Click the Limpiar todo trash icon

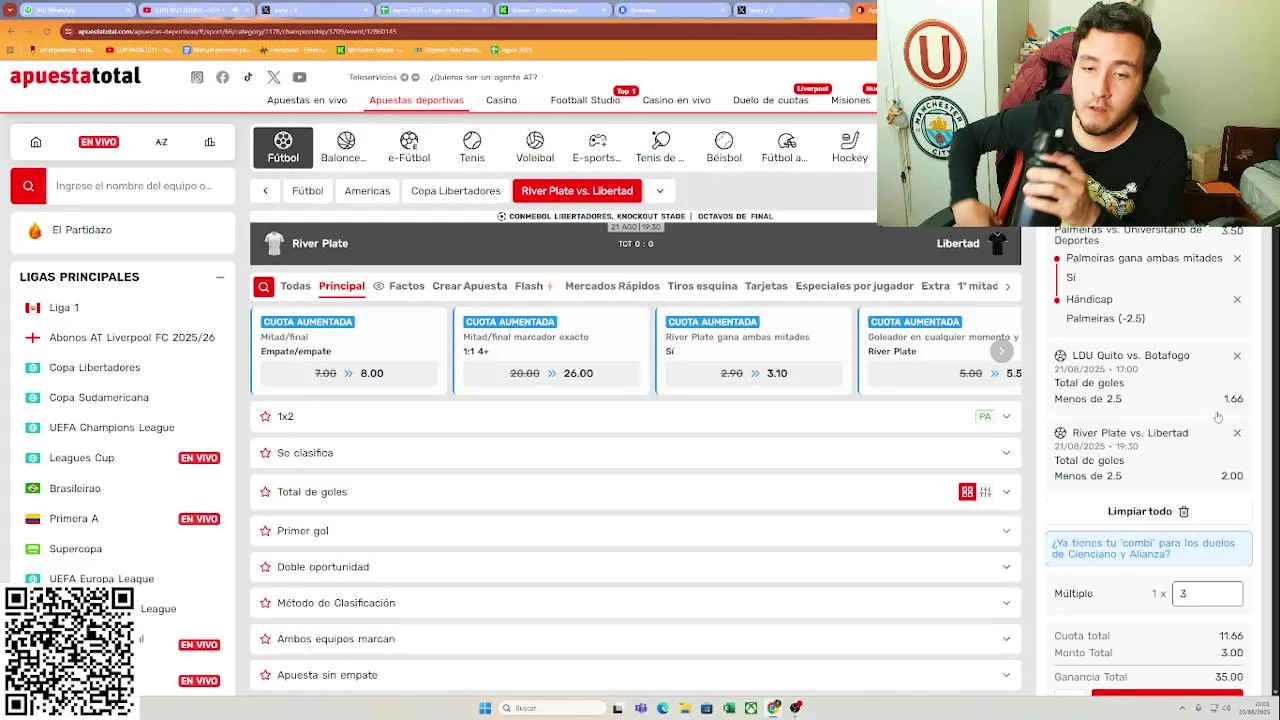(x=1184, y=511)
